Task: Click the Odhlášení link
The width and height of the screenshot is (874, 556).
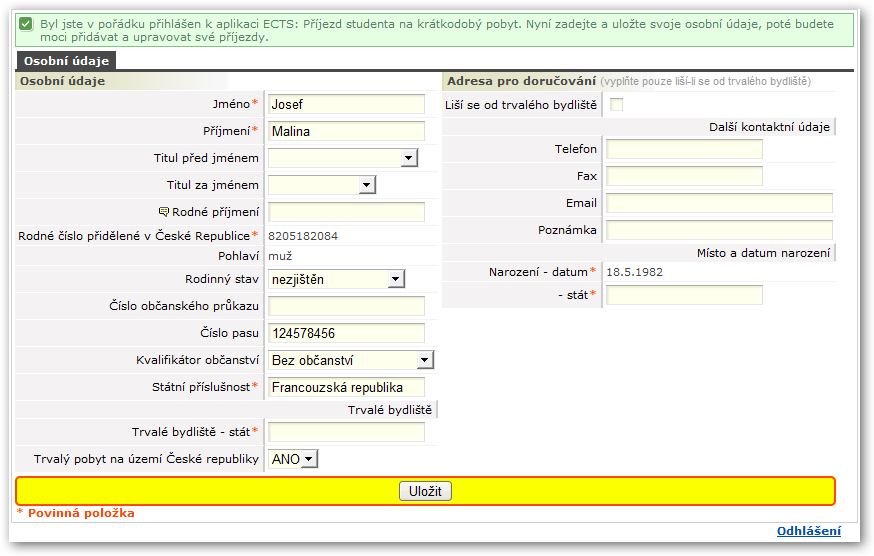Action: click(809, 531)
